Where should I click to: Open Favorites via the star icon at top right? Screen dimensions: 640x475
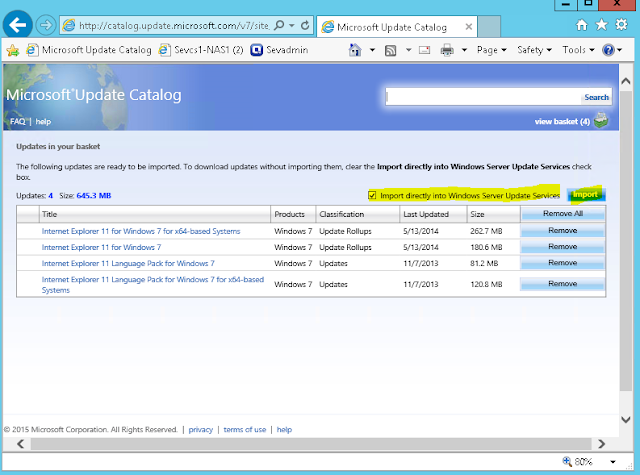point(601,25)
